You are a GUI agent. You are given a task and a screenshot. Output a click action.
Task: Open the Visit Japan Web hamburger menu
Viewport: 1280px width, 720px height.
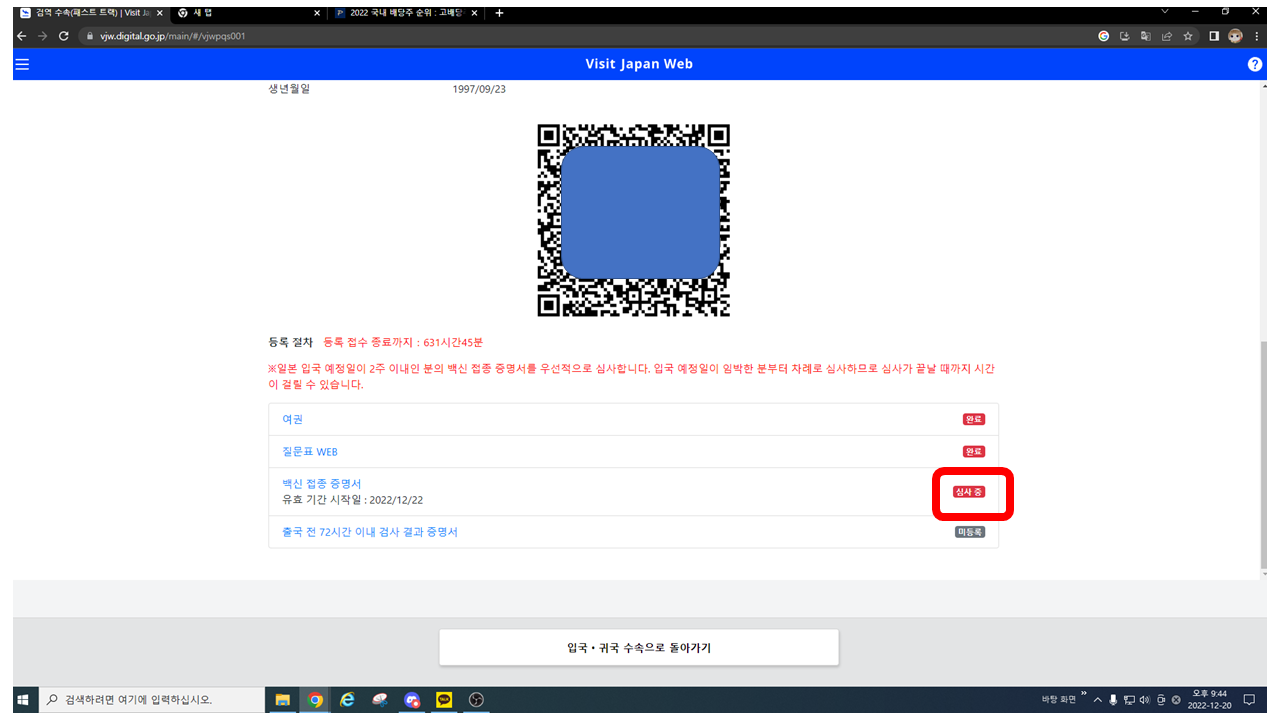(x=22, y=64)
